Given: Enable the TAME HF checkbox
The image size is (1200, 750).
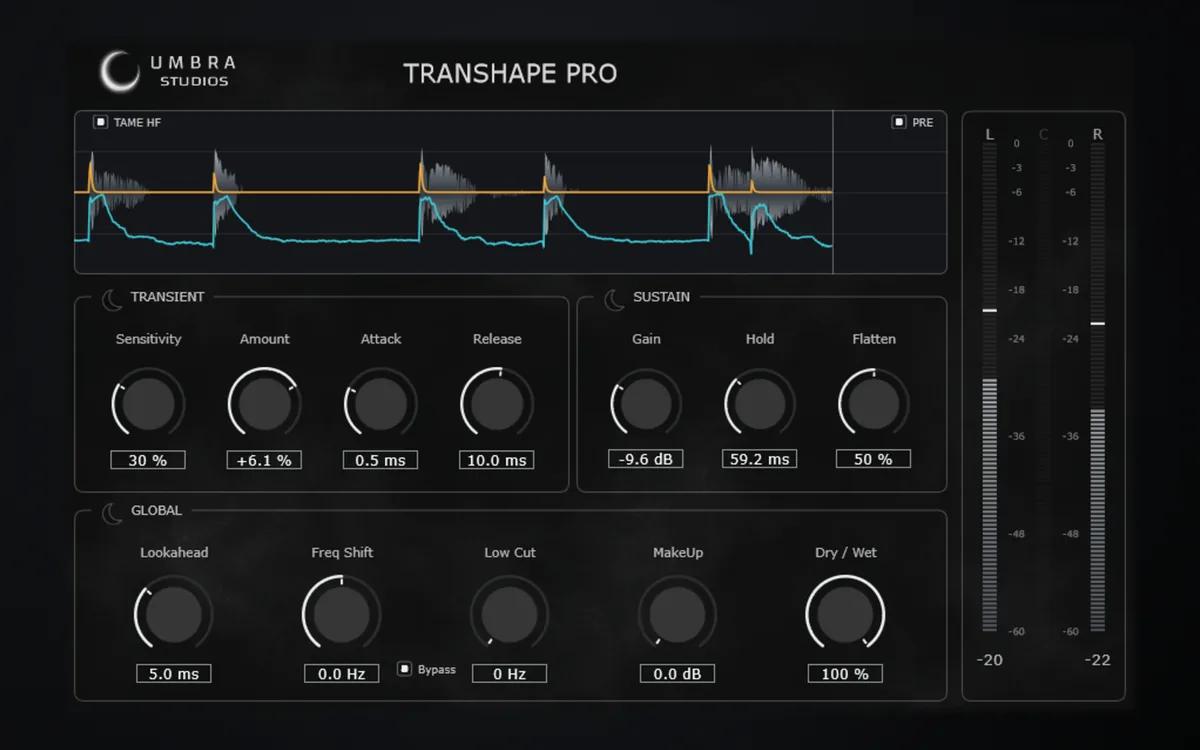Looking at the screenshot, I should point(100,122).
